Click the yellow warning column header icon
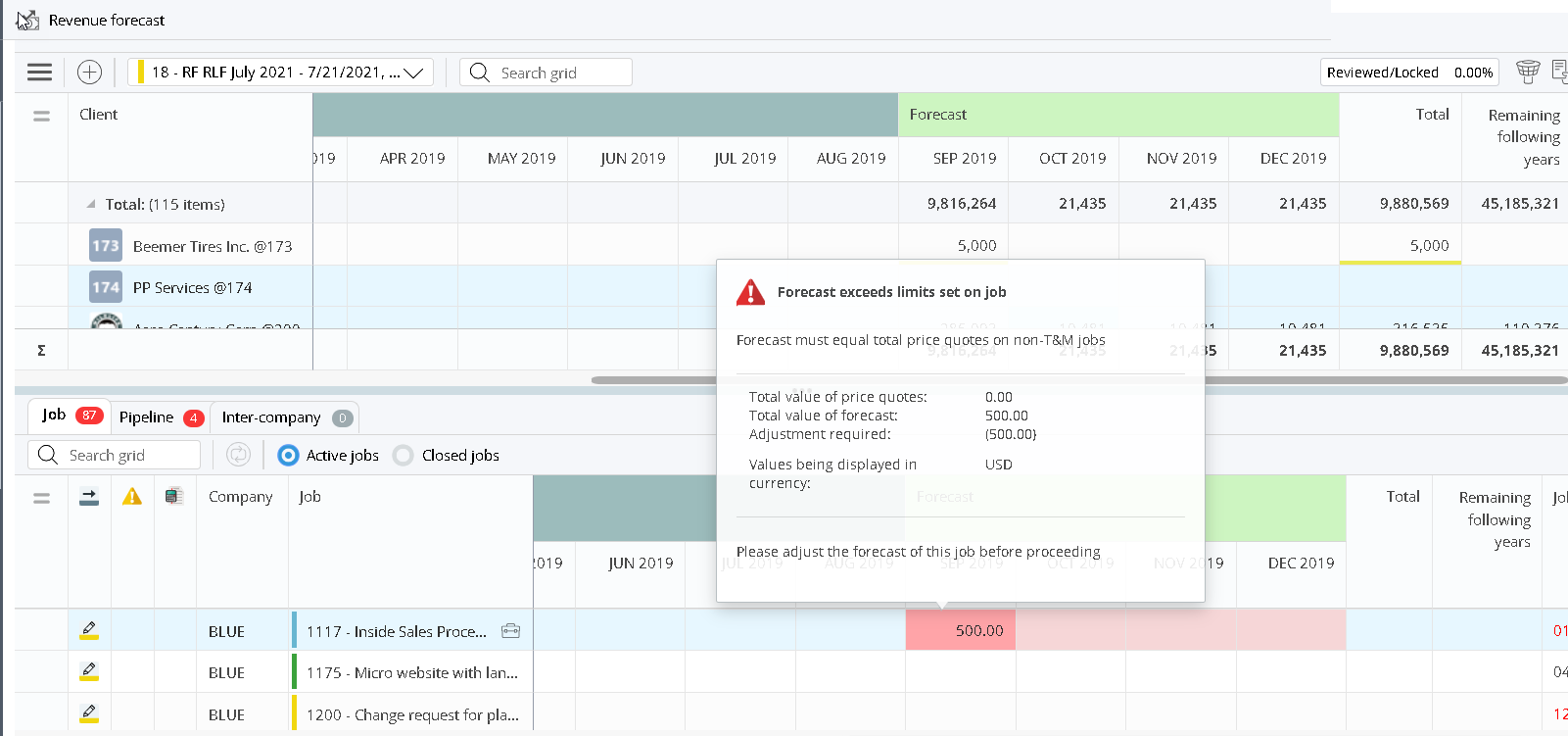 [132, 497]
